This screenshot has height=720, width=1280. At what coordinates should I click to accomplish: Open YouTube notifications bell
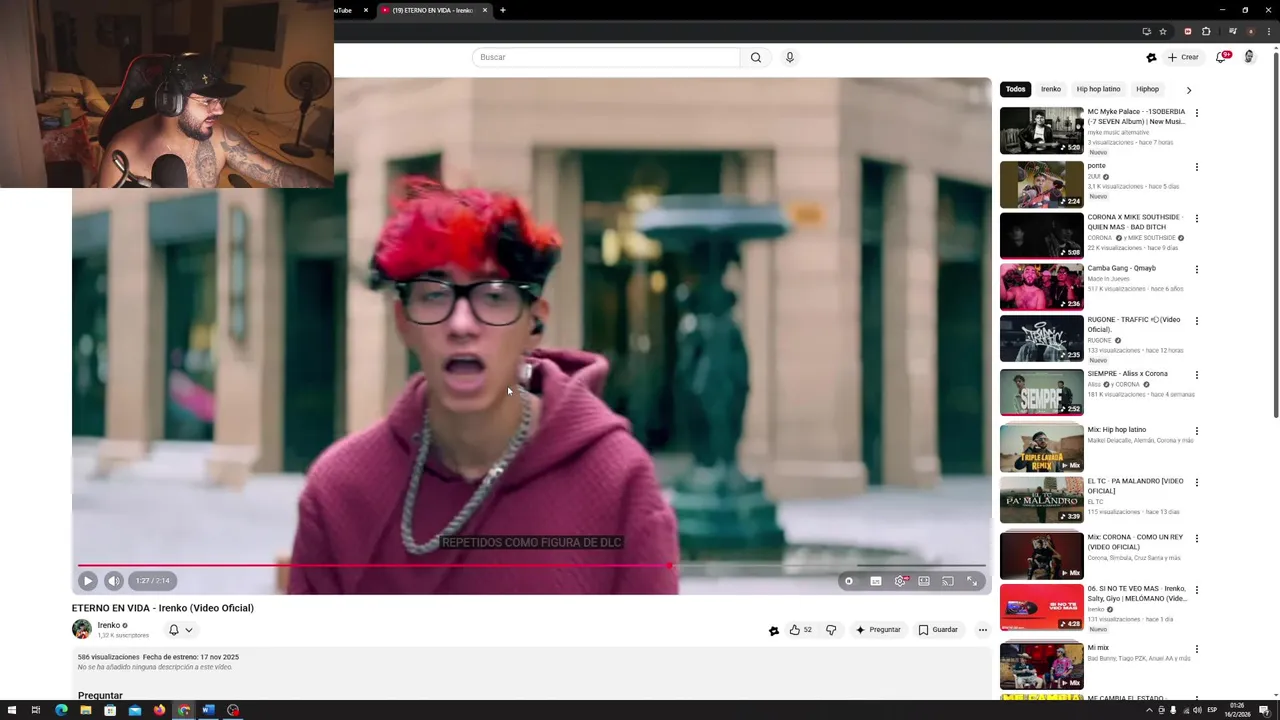[x=1222, y=57]
